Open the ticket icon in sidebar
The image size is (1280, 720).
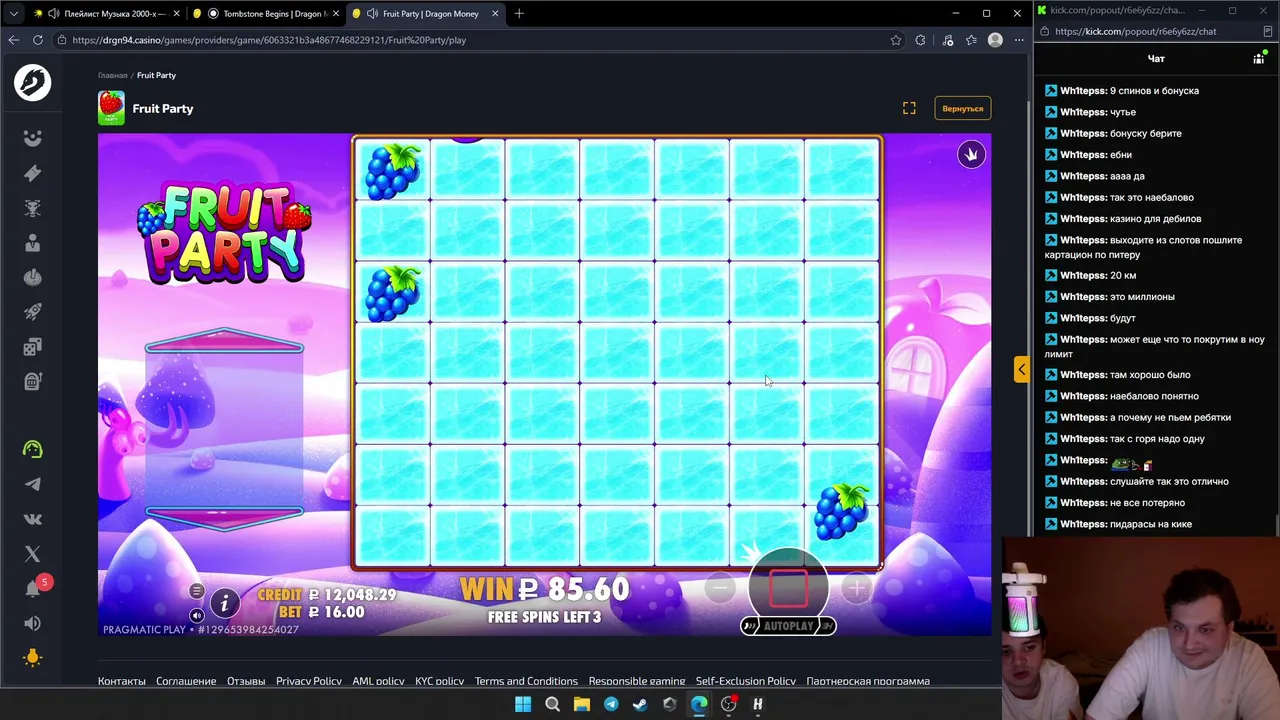[32, 173]
